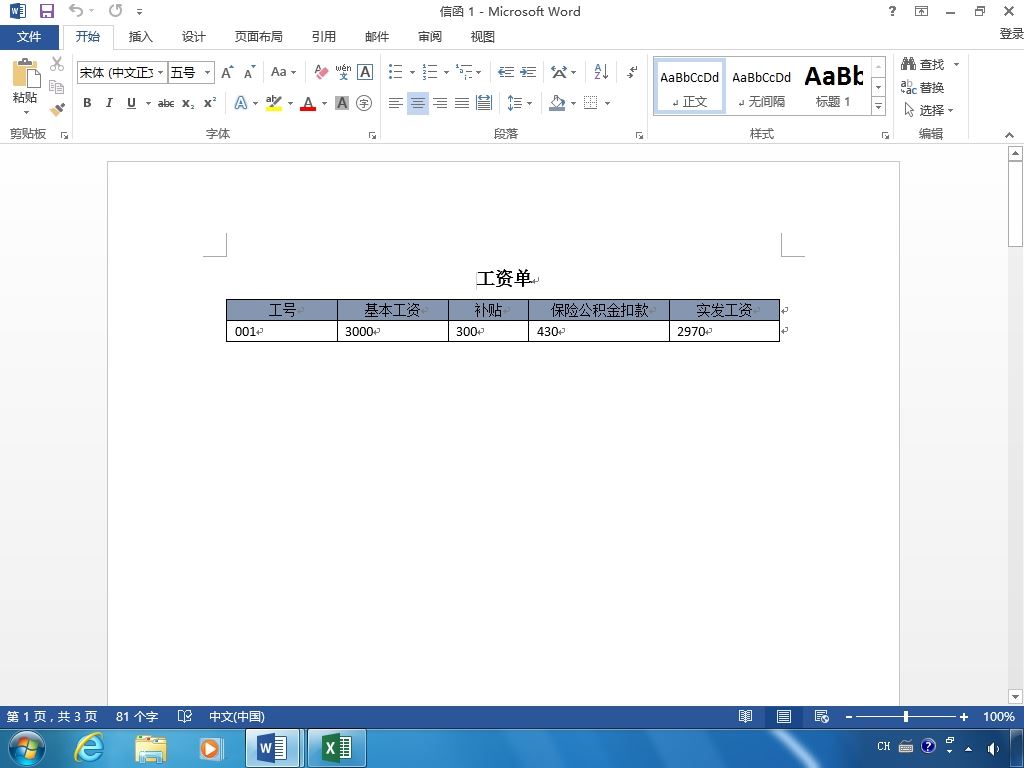Viewport: 1024px width, 768px height.
Task: Apply yellow text highlight color
Action: [274, 103]
